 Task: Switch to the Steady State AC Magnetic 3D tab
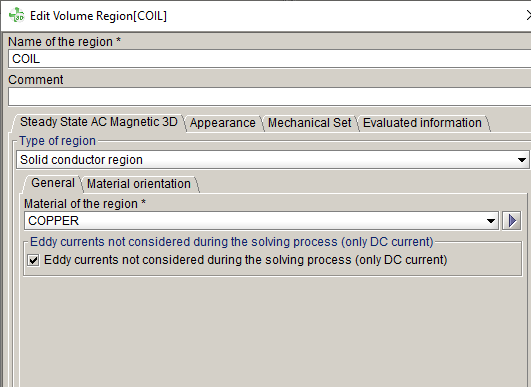[x=99, y=122]
